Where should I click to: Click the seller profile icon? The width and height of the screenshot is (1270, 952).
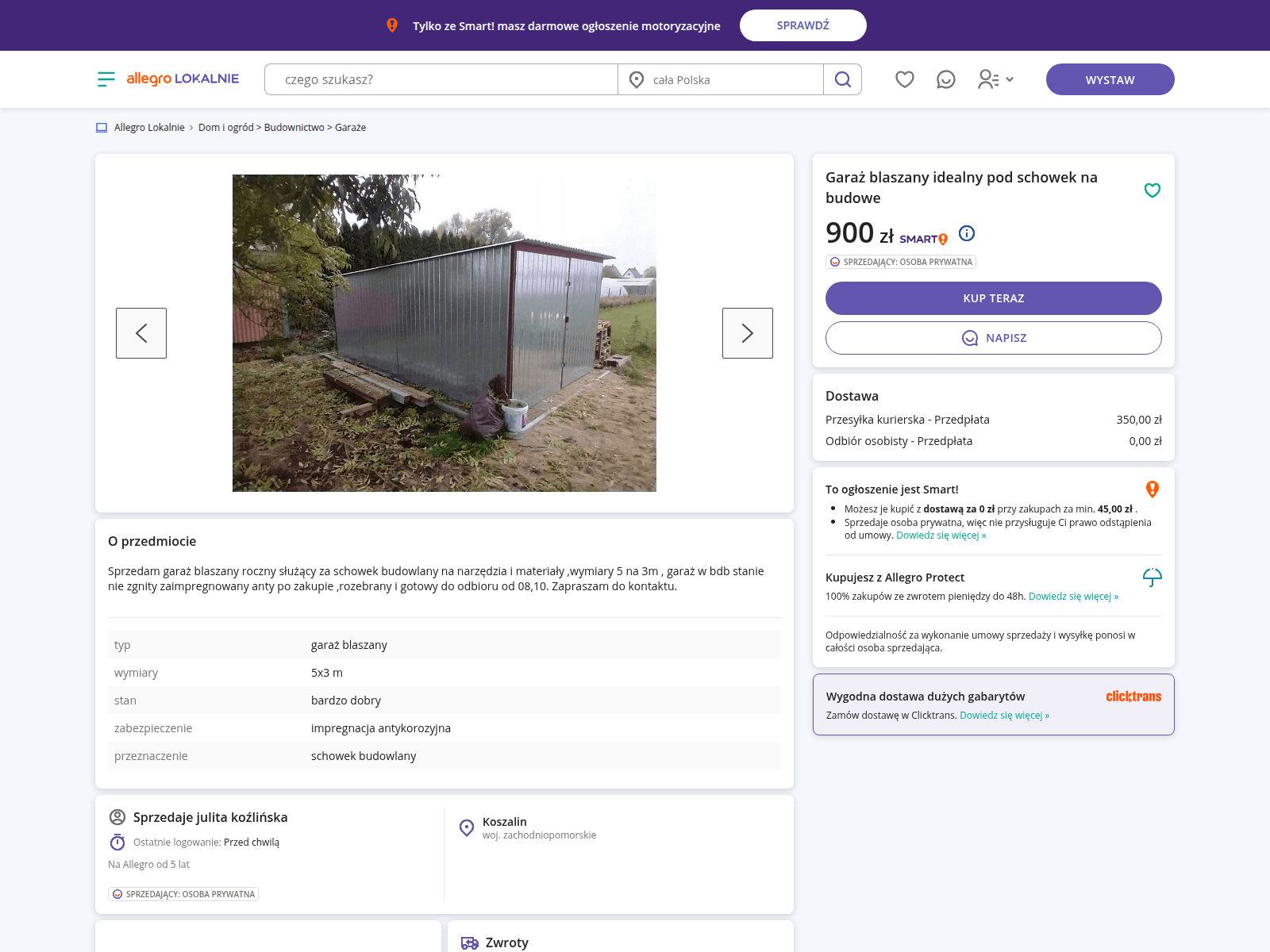coord(117,817)
